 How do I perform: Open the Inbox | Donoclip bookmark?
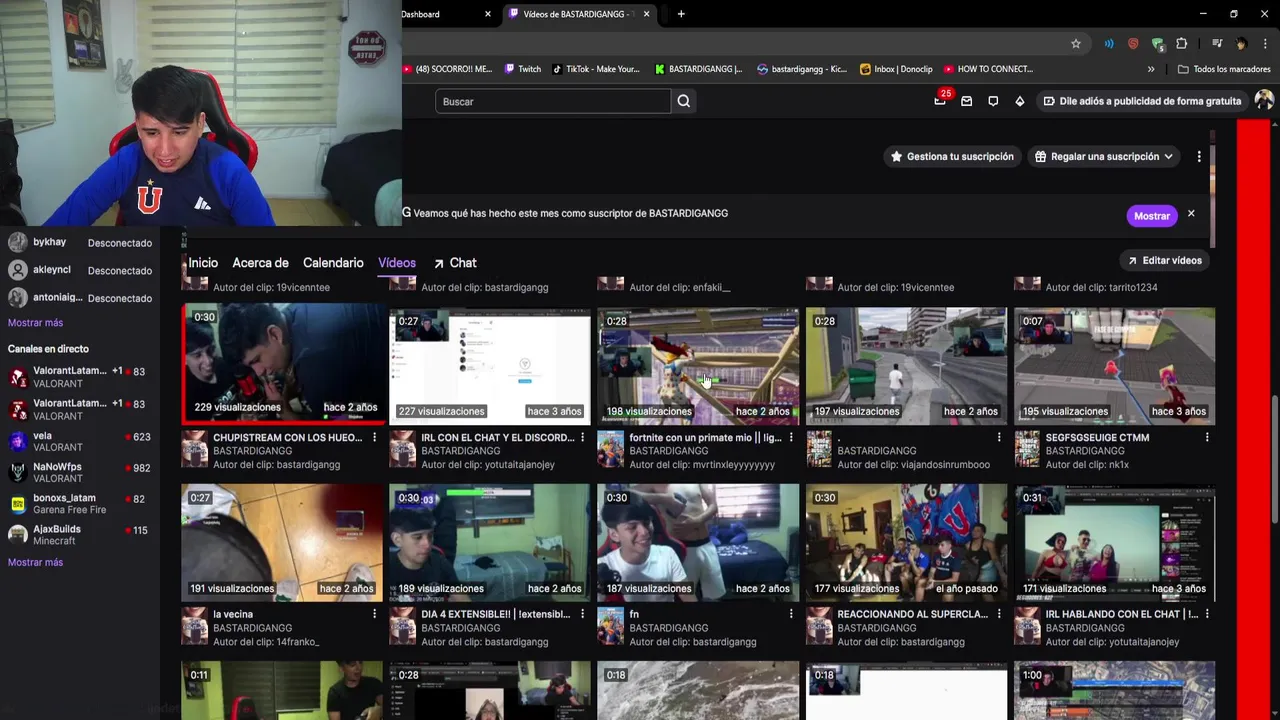pyautogui.click(x=896, y=69)
